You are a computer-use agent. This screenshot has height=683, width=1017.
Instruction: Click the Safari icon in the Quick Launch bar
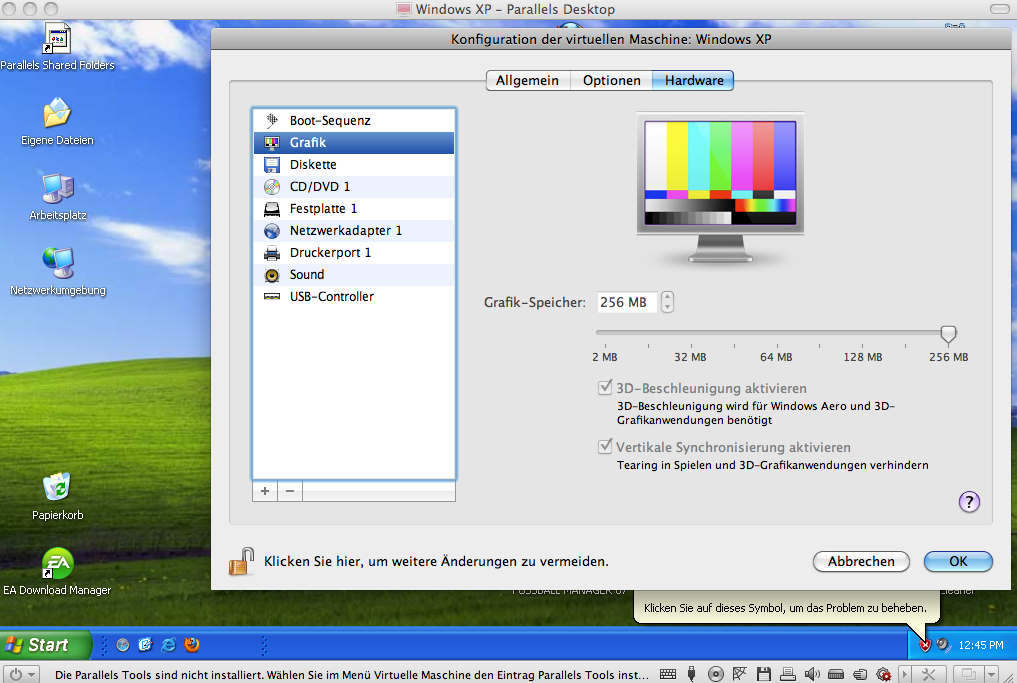[x=123, y=645]
